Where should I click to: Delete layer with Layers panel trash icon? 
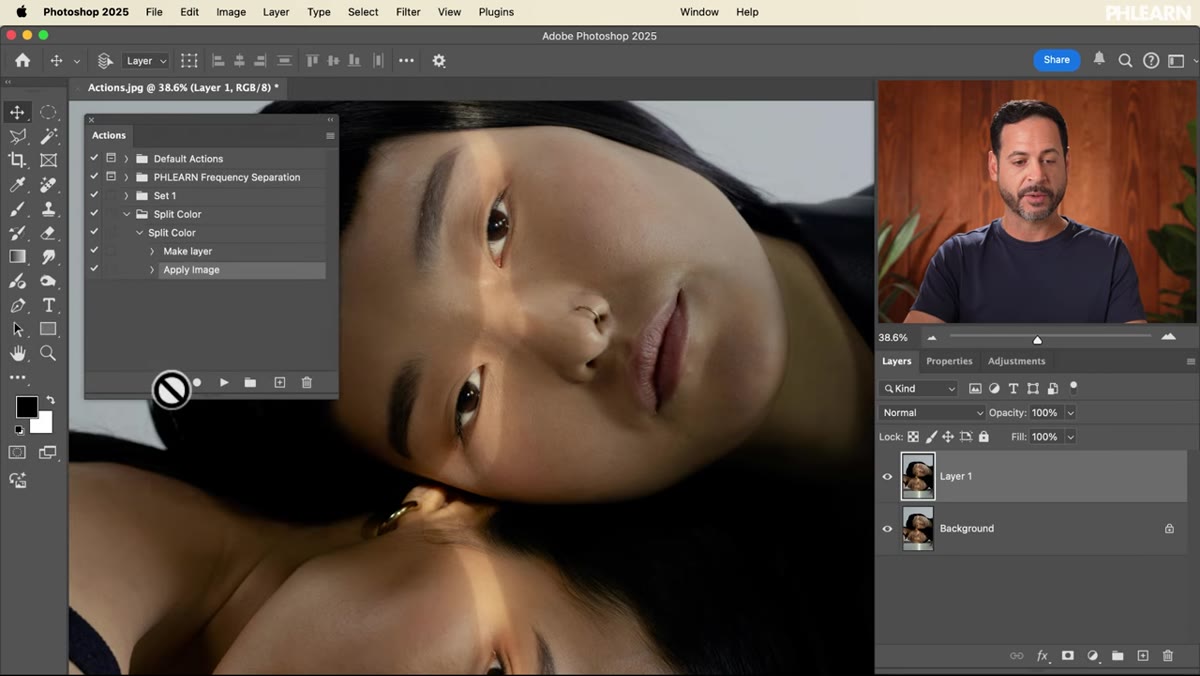[x=1168, y=656]
